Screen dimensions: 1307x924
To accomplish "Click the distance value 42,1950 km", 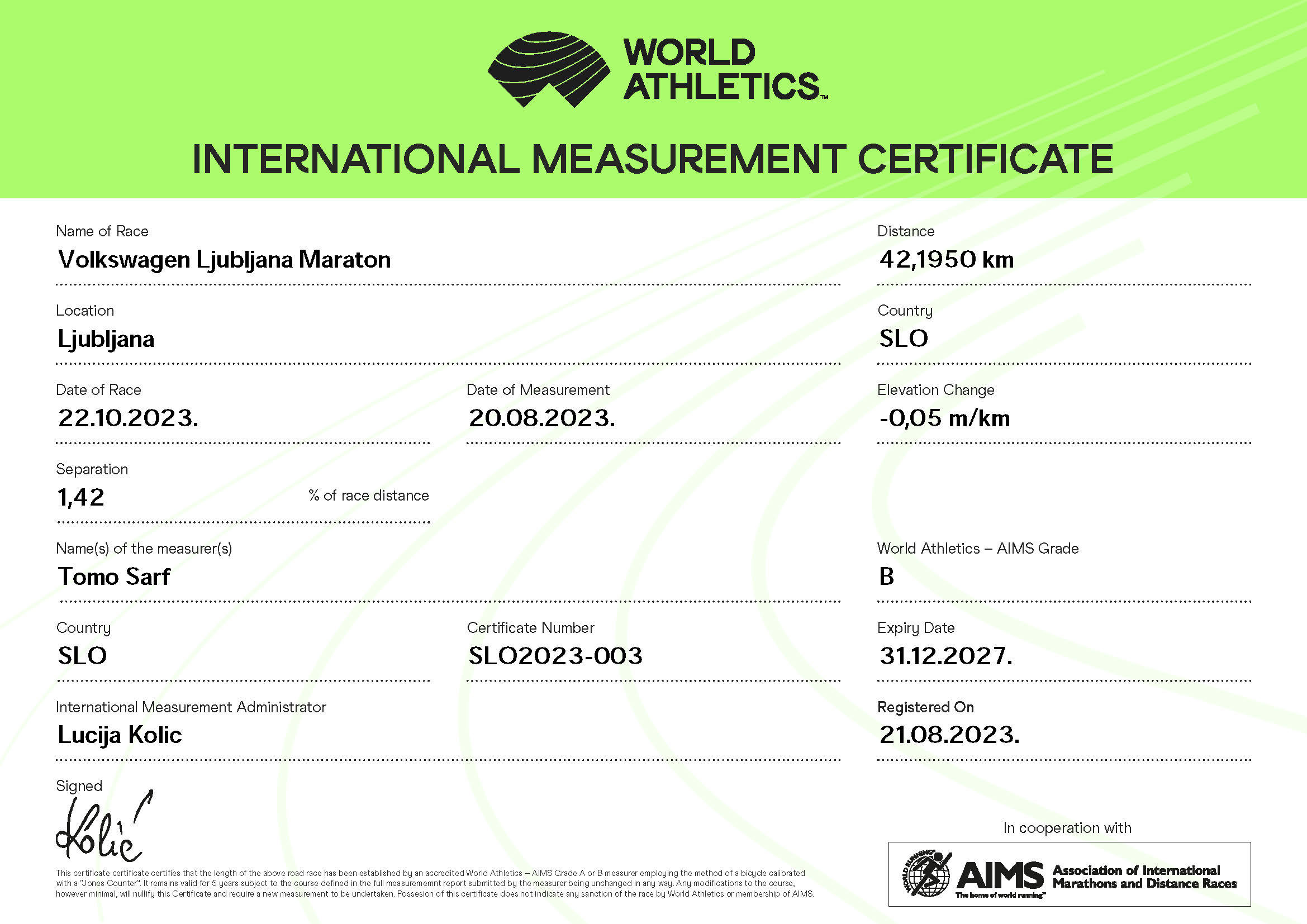I will (x=946, y=259).
